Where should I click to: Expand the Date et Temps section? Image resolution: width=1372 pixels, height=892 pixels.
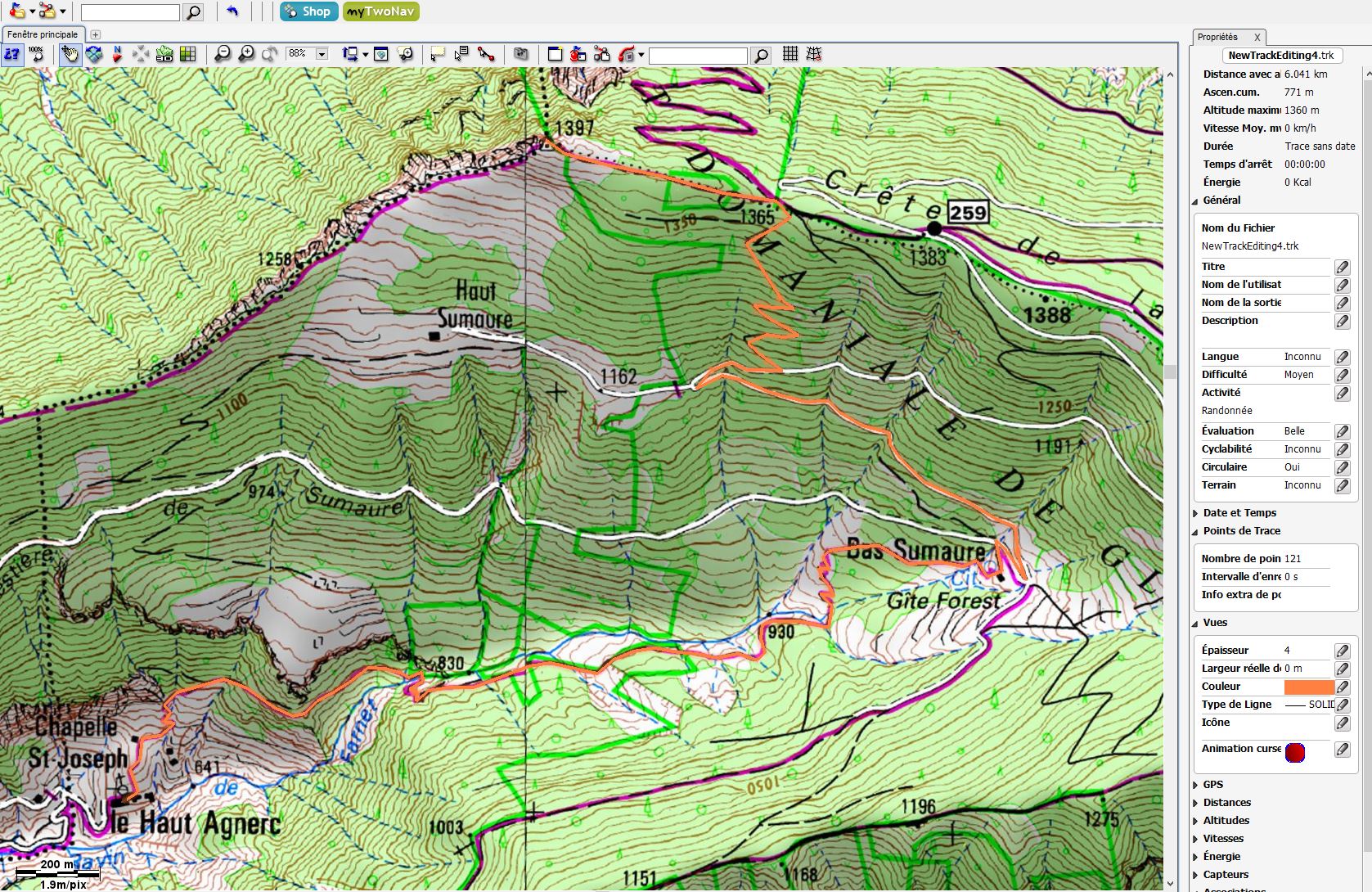tap(1239, 512)
